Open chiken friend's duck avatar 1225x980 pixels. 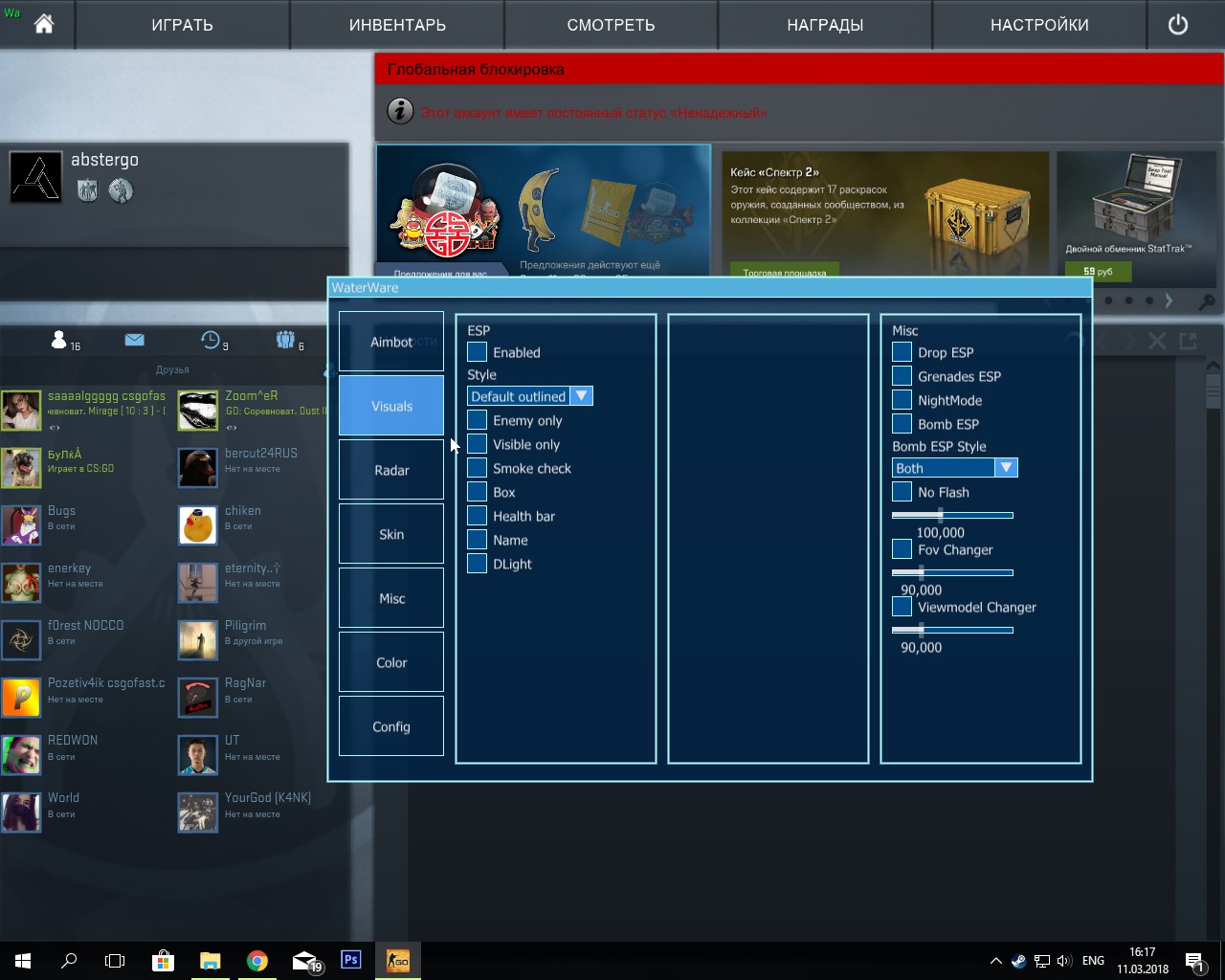(x=198, y=525)
